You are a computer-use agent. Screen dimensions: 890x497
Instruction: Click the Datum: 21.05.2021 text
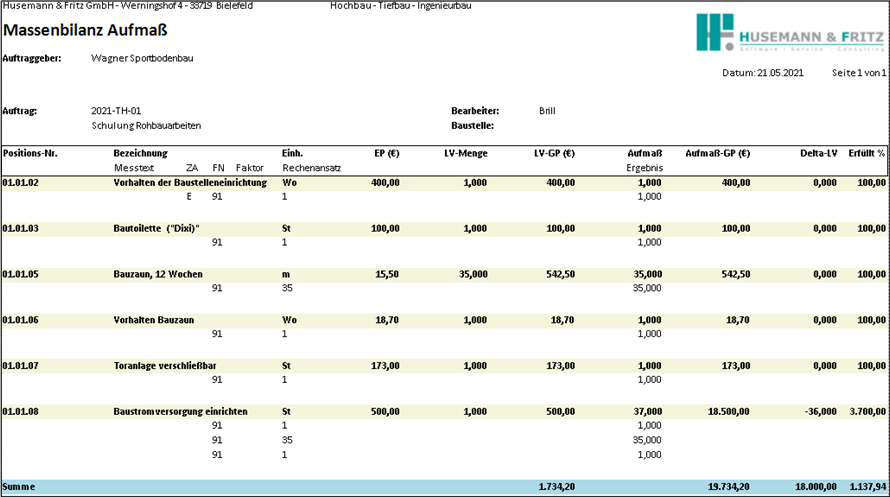pos(764,73)
